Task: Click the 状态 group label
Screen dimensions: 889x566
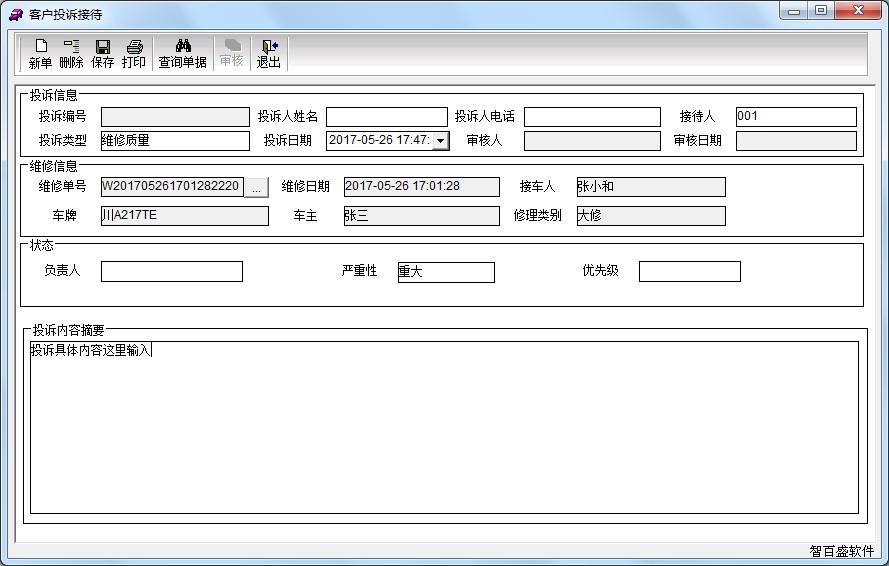Action: (41, 245)
